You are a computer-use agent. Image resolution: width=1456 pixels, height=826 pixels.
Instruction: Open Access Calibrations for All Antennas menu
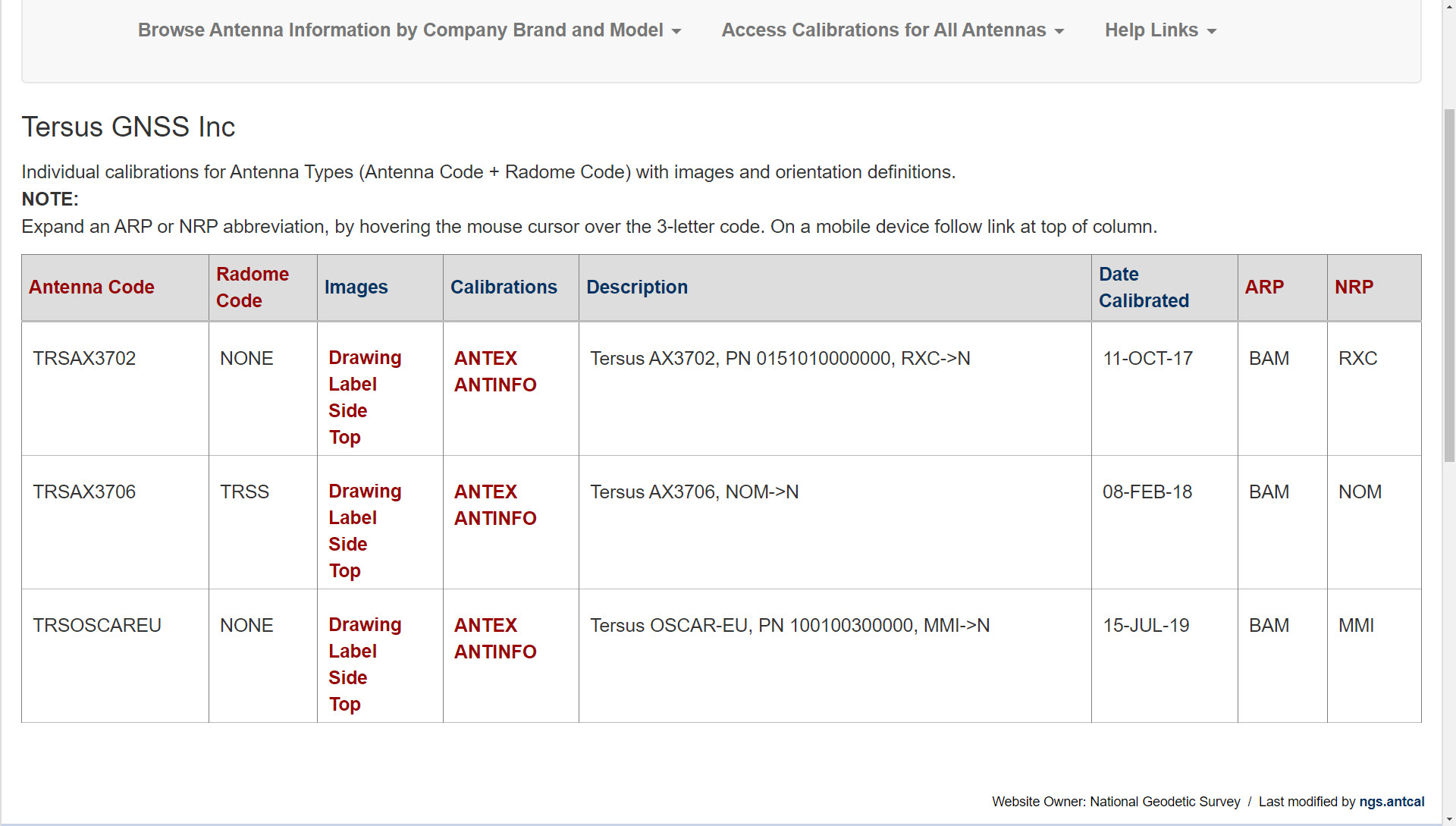pos(892,30)
